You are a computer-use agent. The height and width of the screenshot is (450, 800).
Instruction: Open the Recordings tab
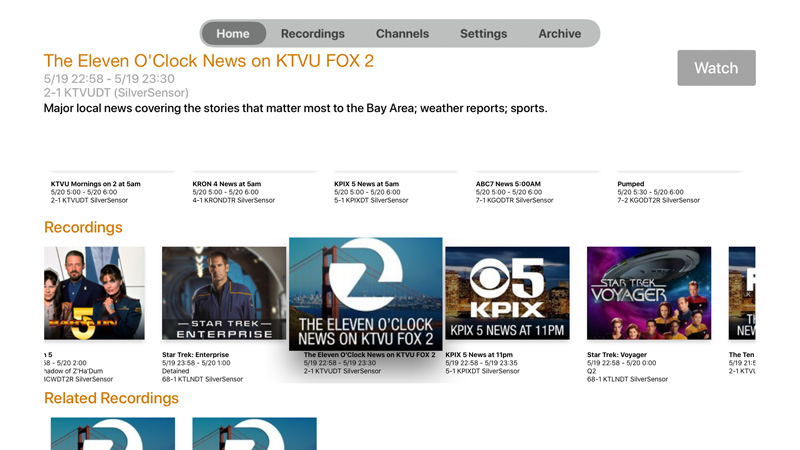[x=313, y=34]
